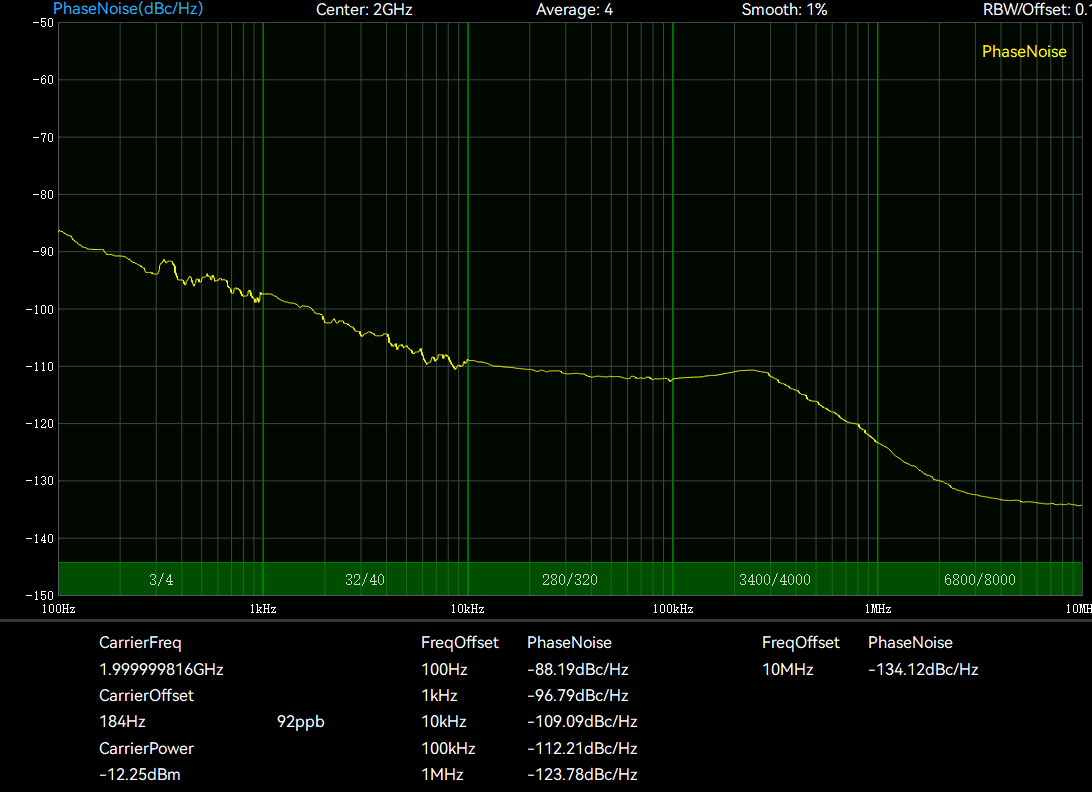Click the 100kHz x-axis label
This screenshot has width=1092, height=792.
point(673,609)
